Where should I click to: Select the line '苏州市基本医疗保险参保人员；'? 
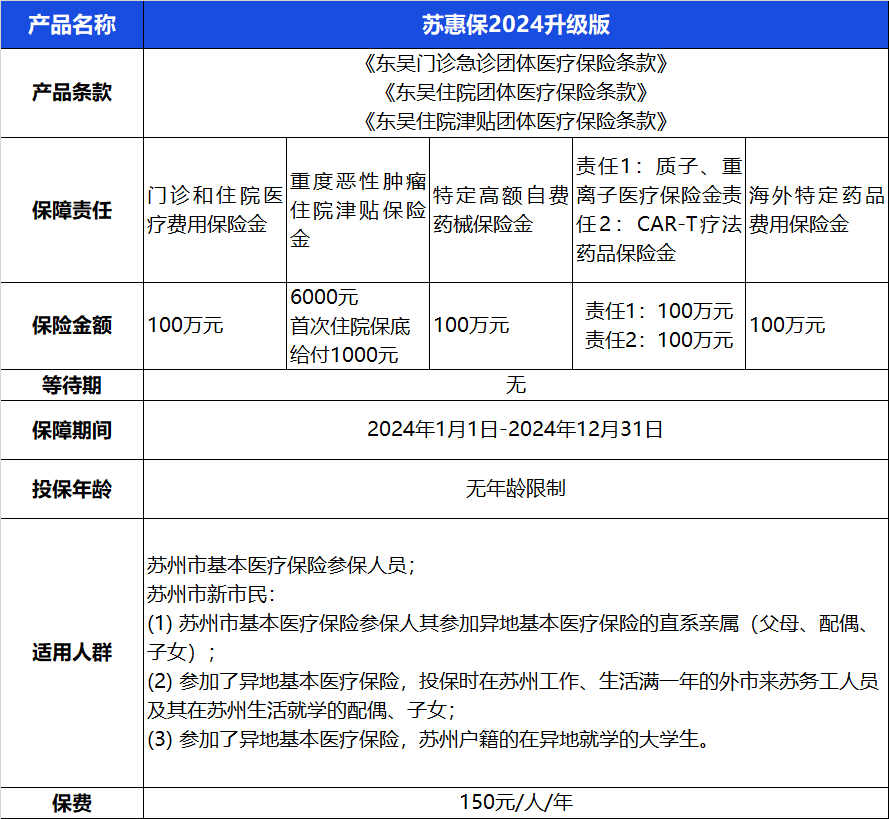point(282,566)
